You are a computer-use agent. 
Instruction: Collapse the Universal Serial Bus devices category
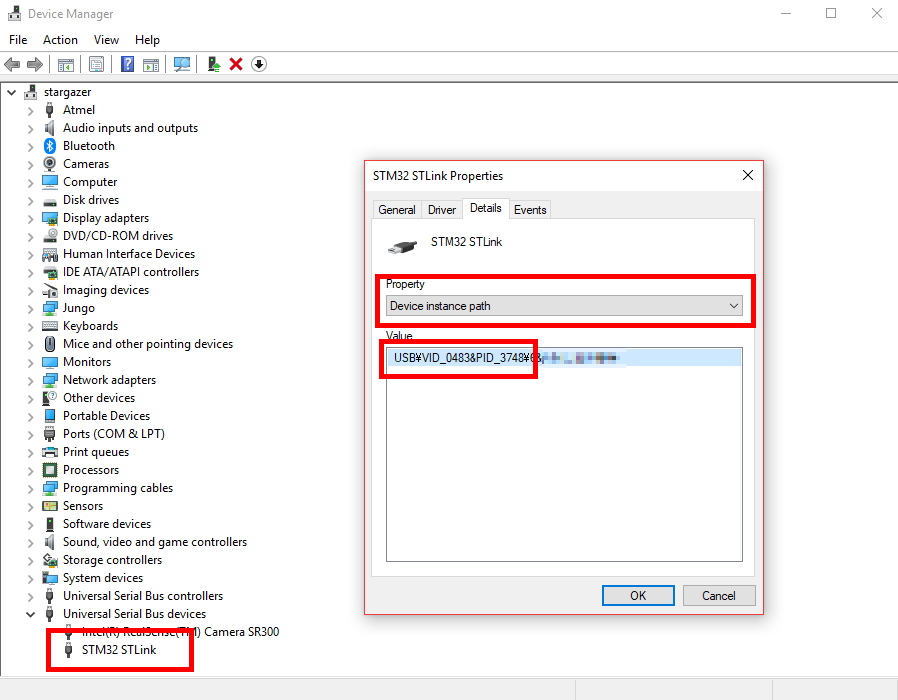point(30,614)
